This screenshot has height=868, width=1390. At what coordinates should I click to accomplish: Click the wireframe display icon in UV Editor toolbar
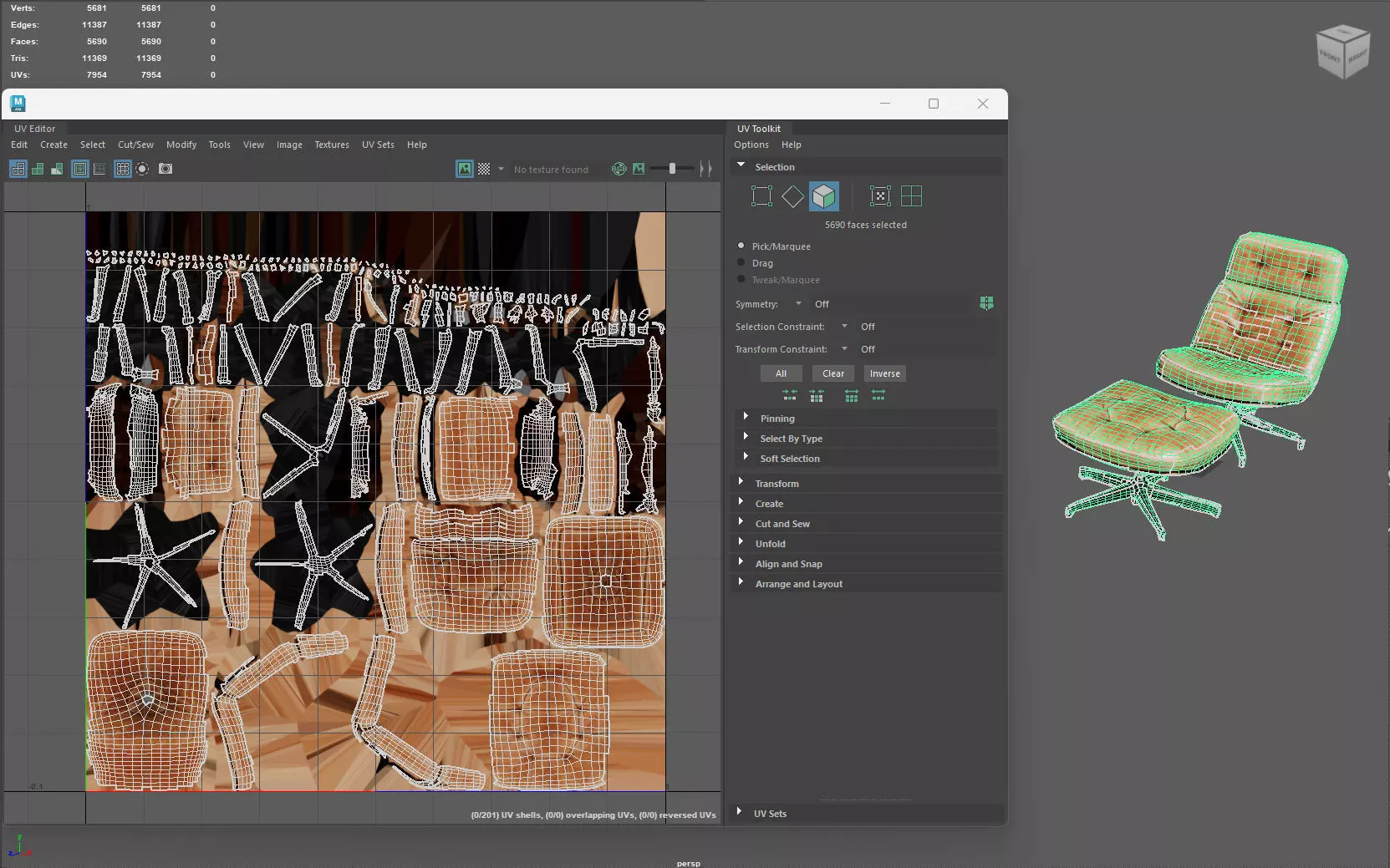18,169
